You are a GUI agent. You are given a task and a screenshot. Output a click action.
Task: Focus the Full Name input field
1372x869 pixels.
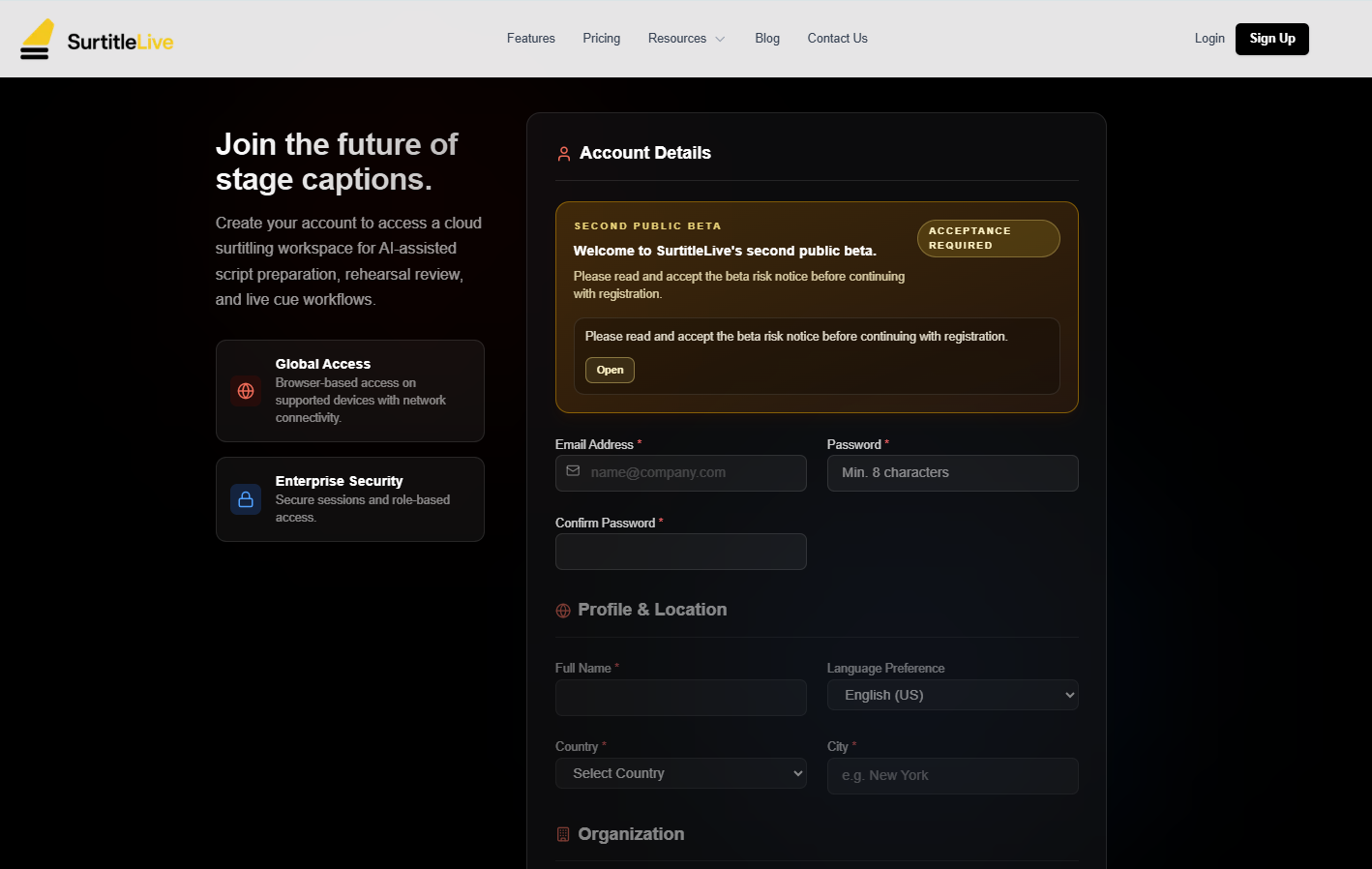point(681,698)
